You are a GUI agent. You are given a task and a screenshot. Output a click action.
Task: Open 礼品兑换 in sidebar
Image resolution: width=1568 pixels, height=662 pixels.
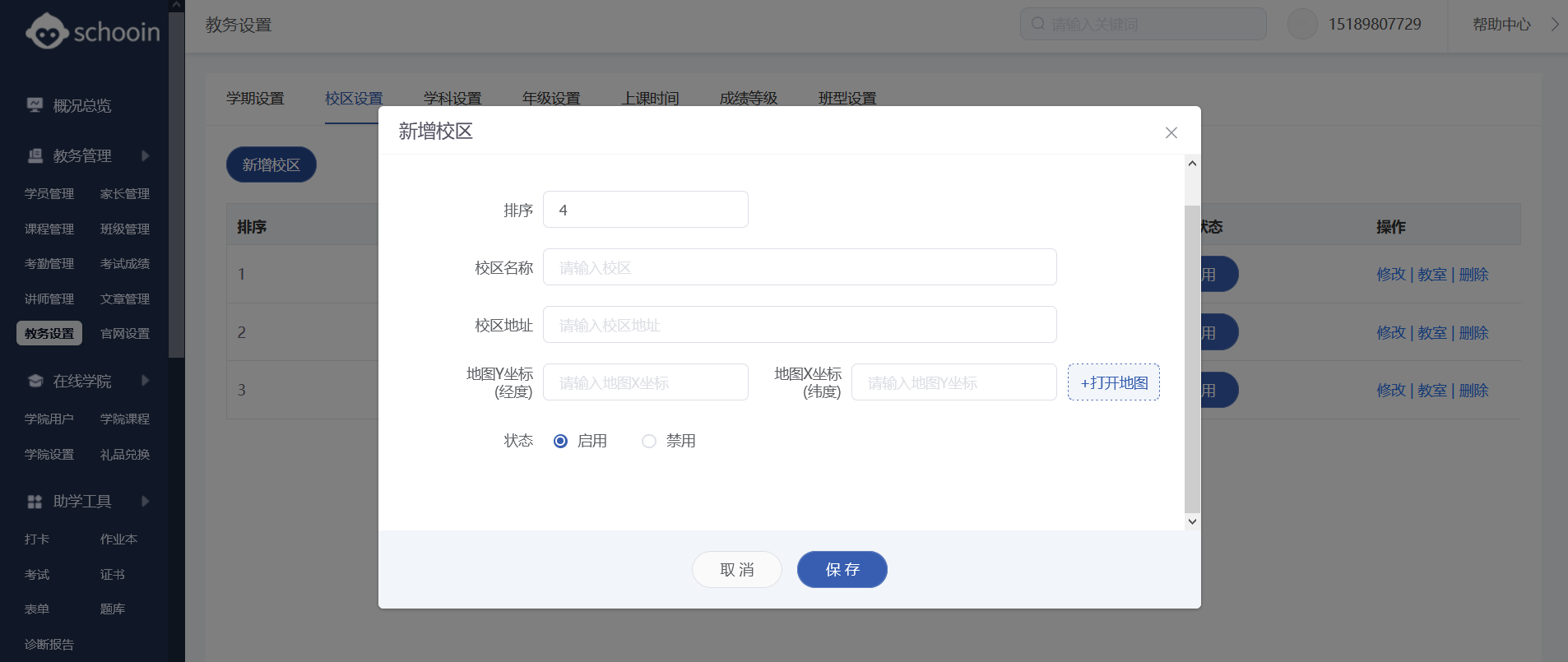[125, 455]
